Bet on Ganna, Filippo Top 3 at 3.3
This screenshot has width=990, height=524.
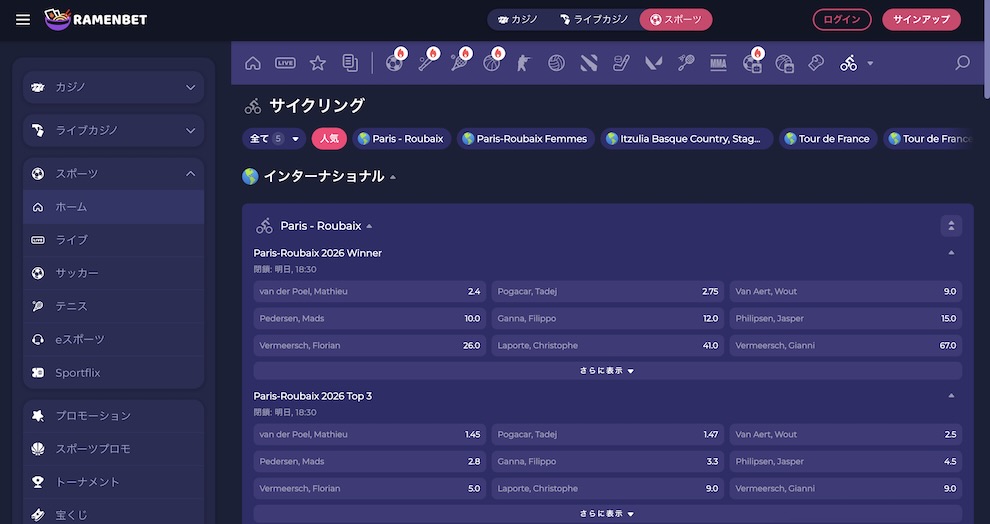click(607, 461)
